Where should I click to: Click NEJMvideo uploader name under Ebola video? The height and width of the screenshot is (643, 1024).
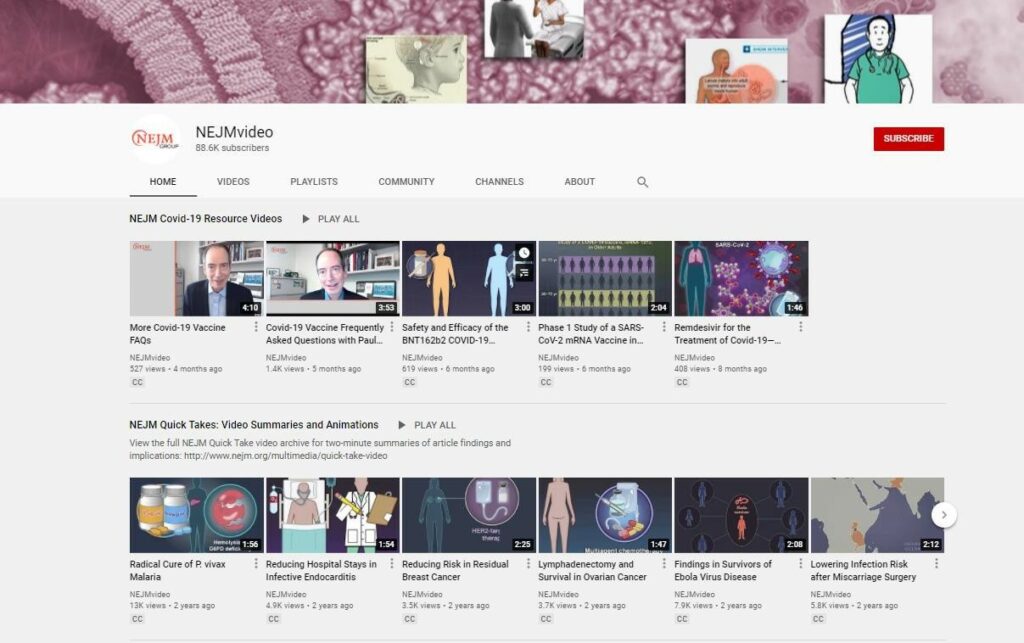pos(694,594)
